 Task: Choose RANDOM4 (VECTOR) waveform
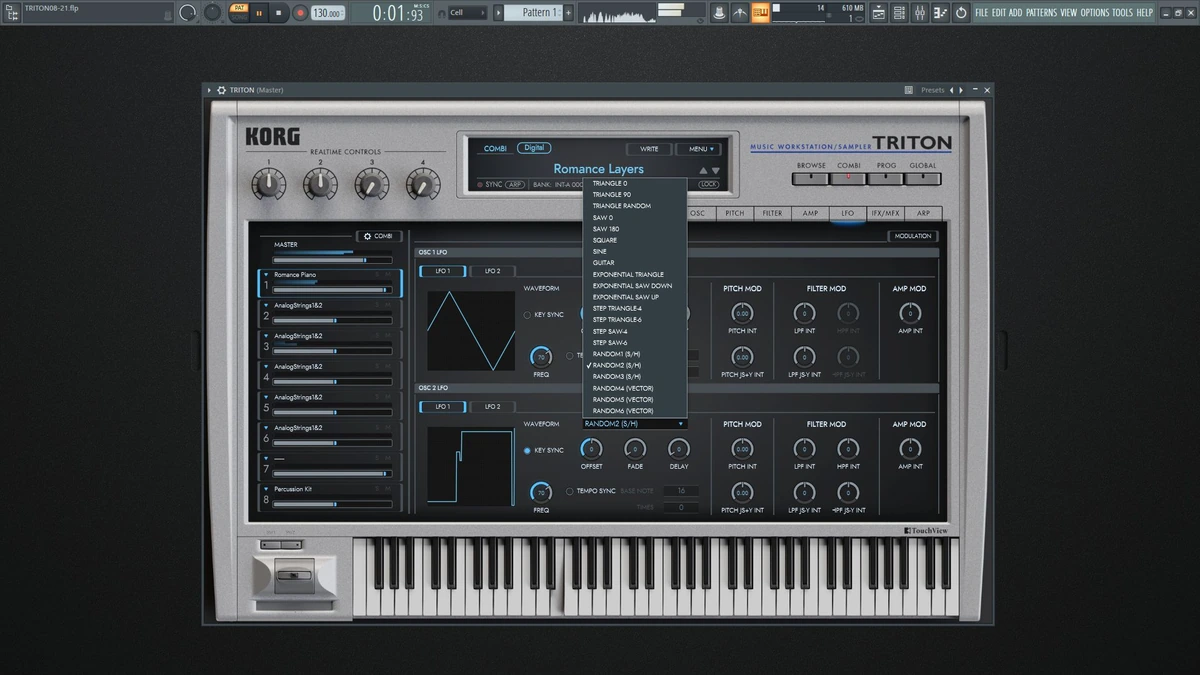tap(635, 388)
